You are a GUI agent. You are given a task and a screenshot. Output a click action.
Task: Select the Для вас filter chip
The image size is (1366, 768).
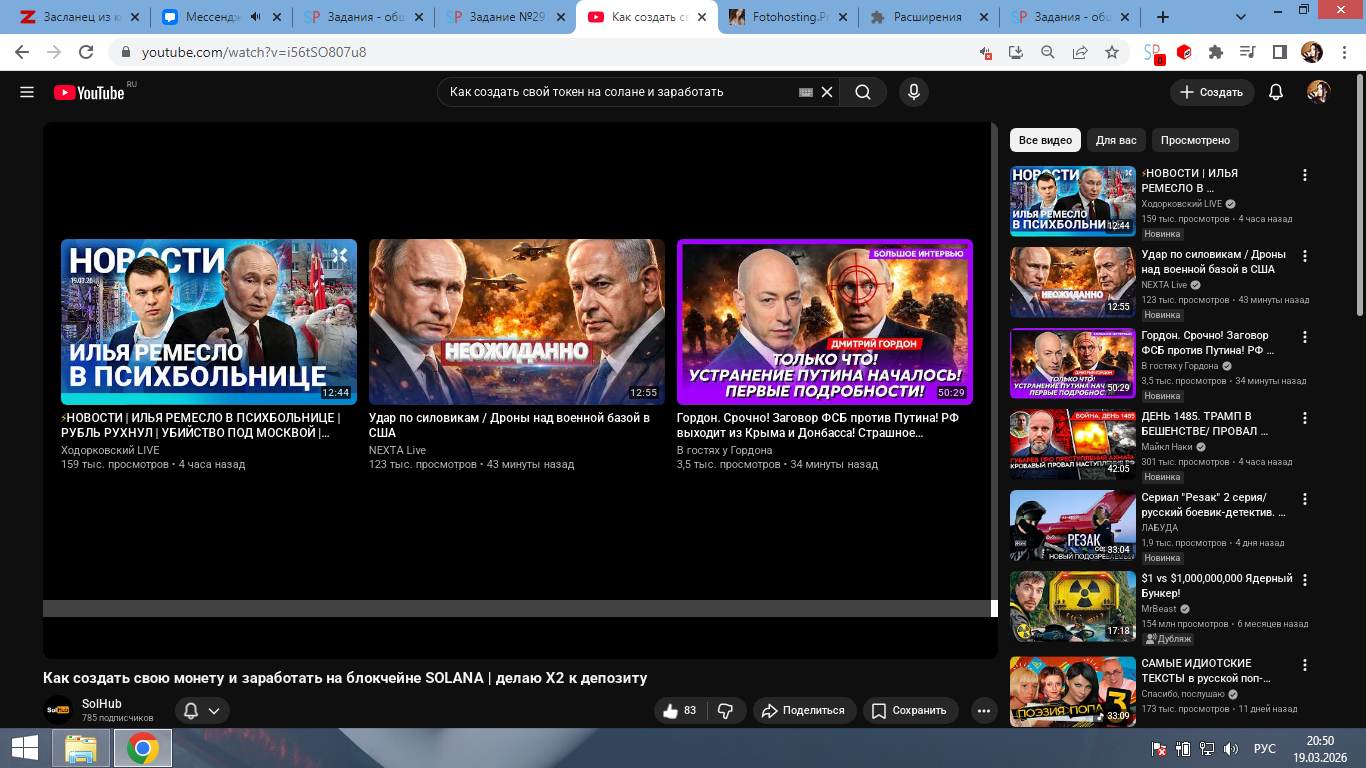(x=1116, y=140)
